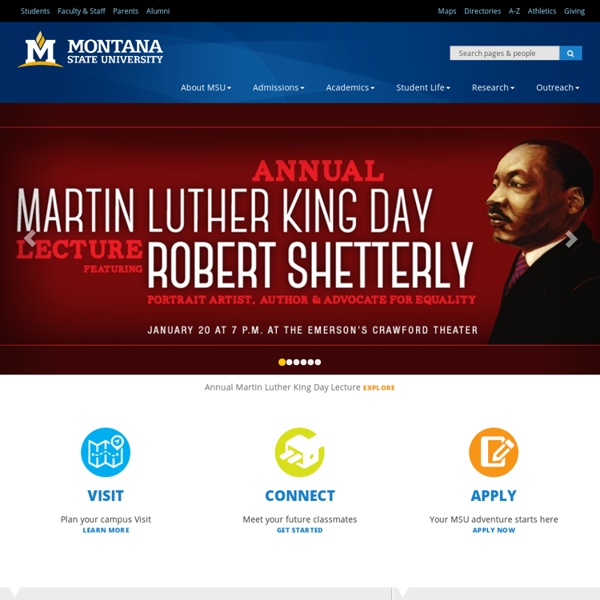The height and width of the screenshot is (600, 600).
Task: Advance to next carousel slide arrow
Action: coord(571,239)
